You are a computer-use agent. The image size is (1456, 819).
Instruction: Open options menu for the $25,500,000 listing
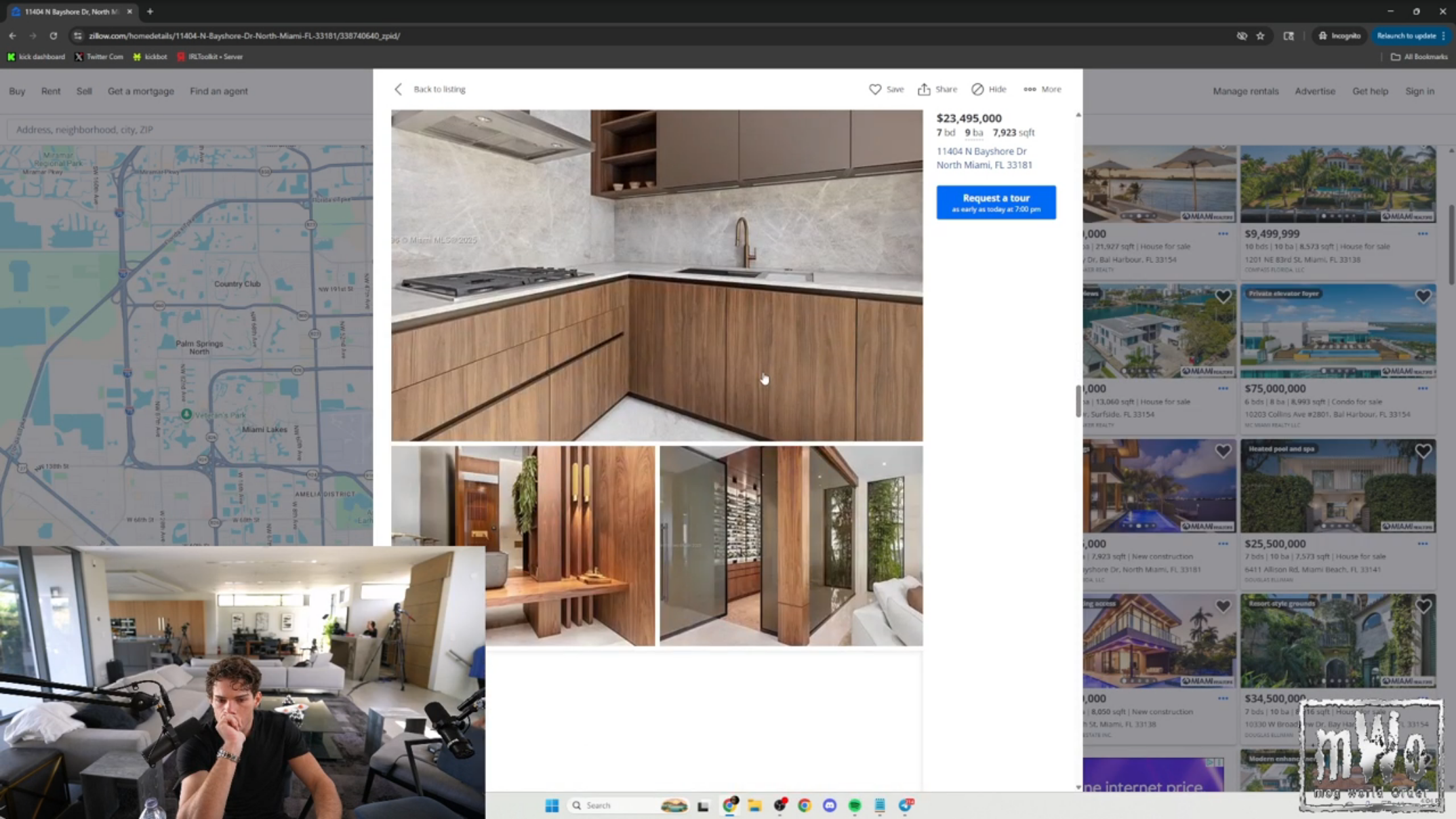[1422, 544]
